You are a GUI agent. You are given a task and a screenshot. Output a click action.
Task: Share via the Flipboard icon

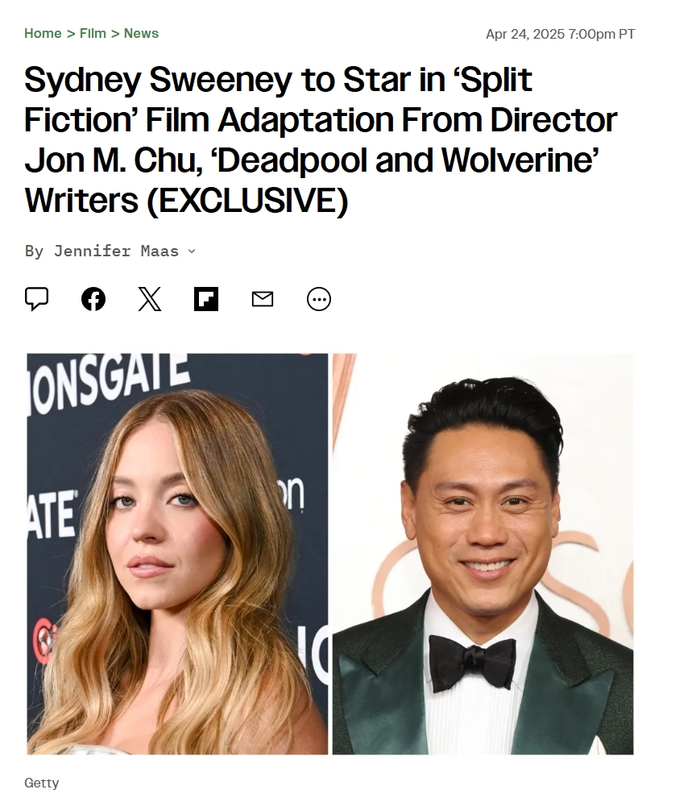coord(206,299)
